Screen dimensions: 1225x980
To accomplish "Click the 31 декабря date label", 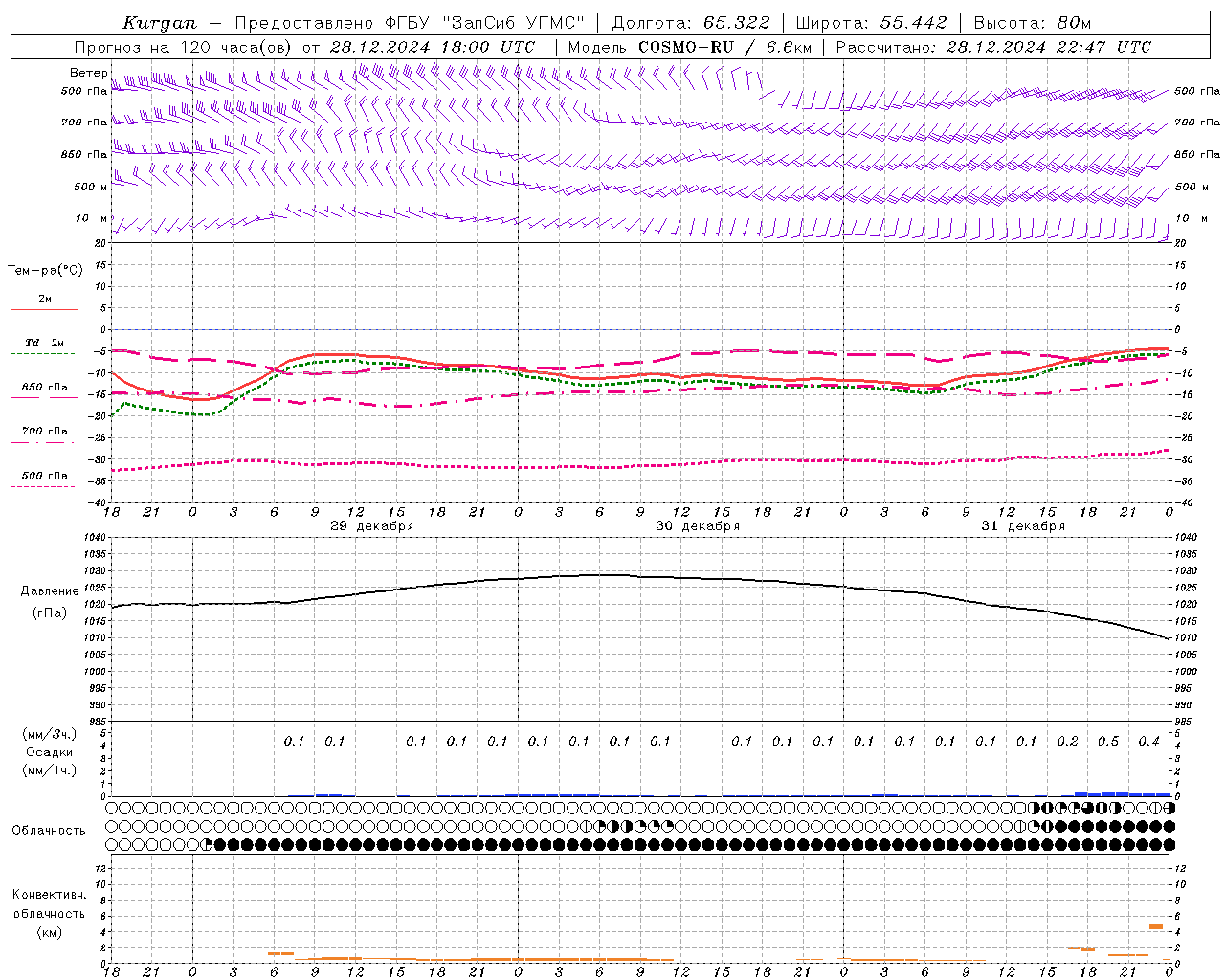I will pyautogui.click(x=1023, y=526).
